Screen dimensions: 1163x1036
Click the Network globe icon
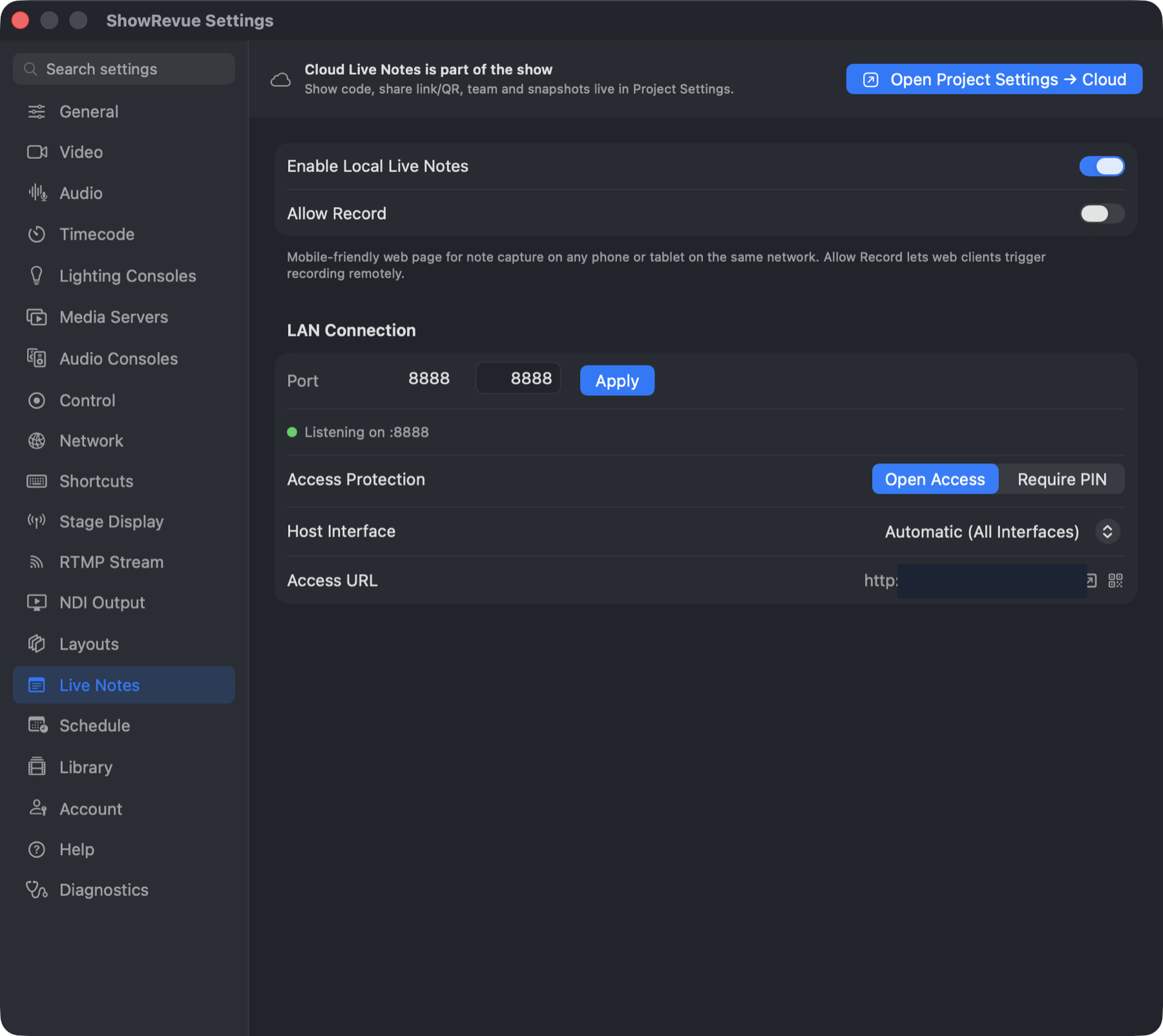(x=37, y=440)
